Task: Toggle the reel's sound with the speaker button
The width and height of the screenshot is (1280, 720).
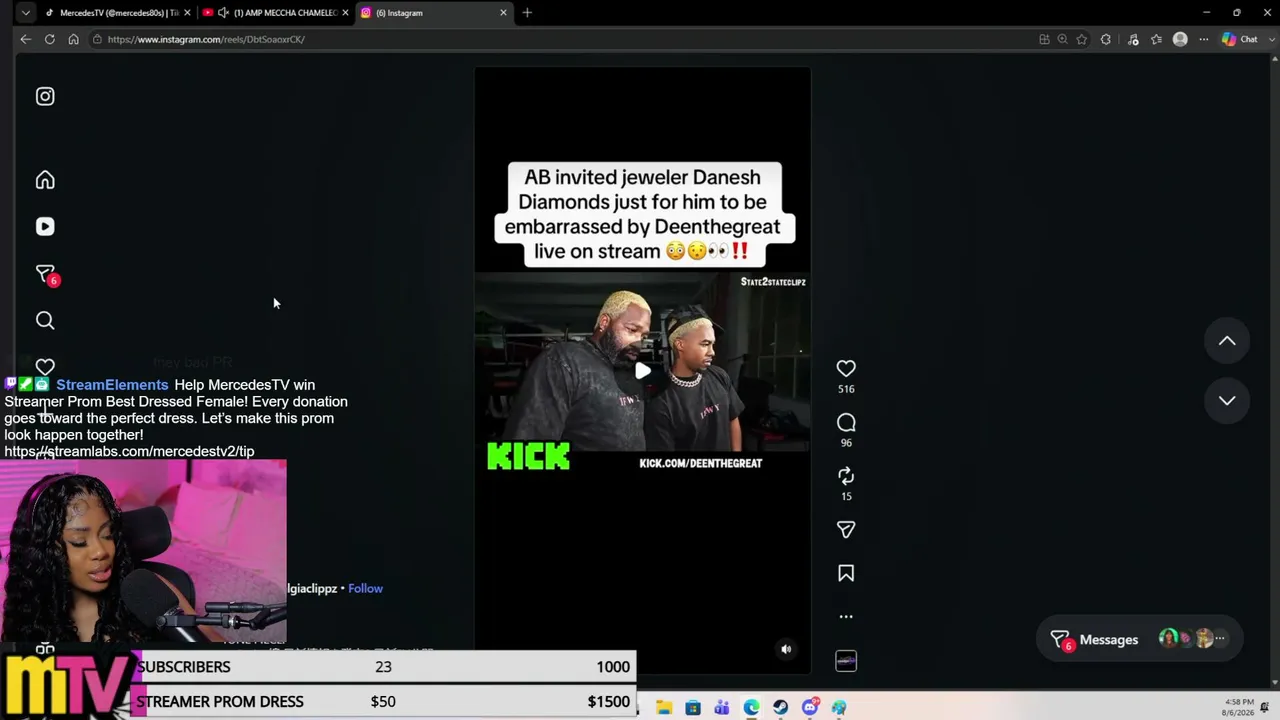Action: pyautogui.click(x=786, y=649)
